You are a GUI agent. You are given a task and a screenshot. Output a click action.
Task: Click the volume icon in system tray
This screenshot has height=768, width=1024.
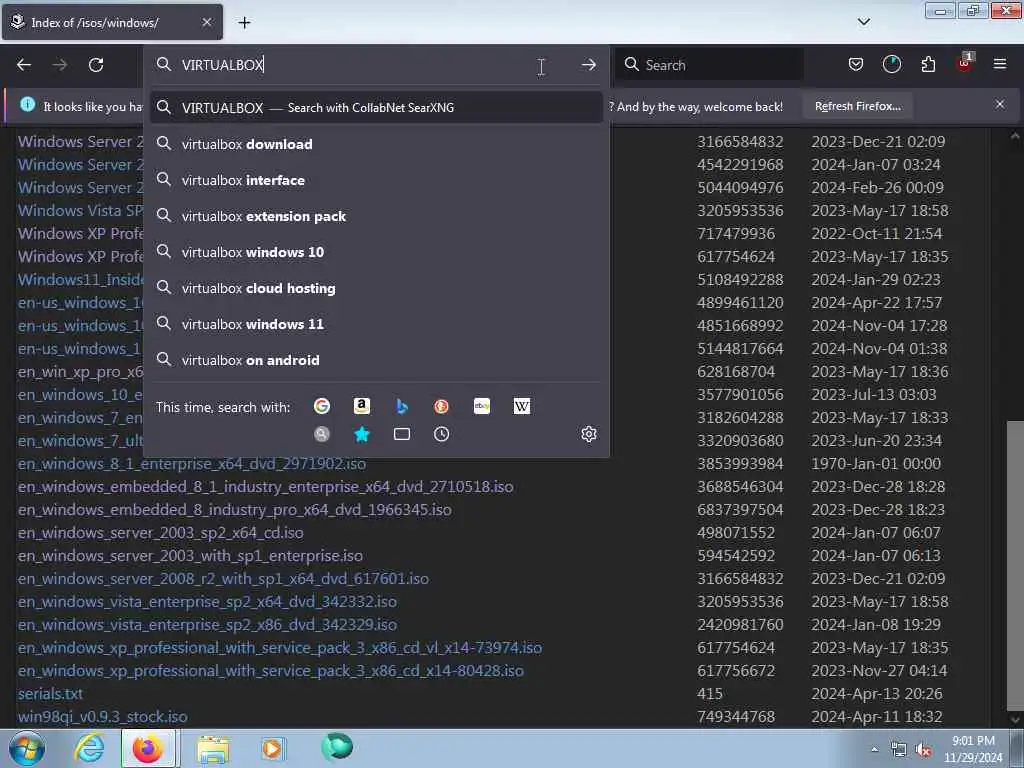[923, 750]
